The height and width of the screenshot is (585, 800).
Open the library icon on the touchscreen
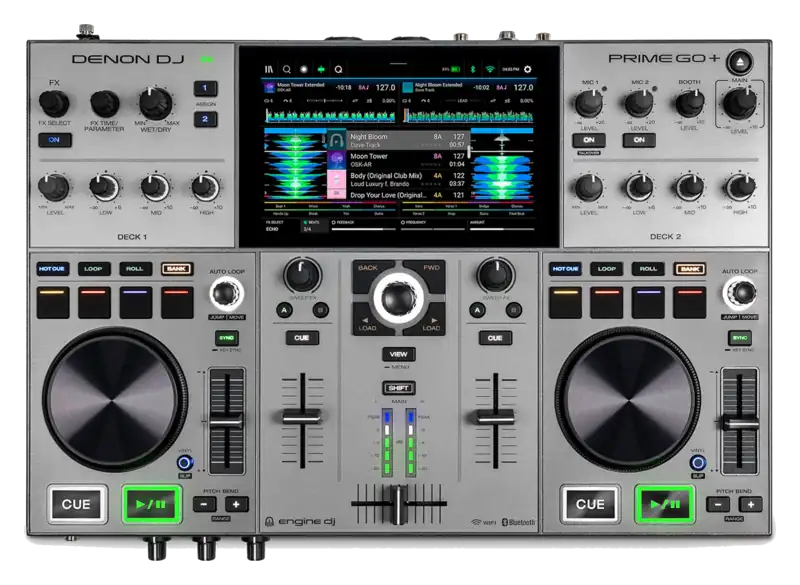(x=269, y=69)
